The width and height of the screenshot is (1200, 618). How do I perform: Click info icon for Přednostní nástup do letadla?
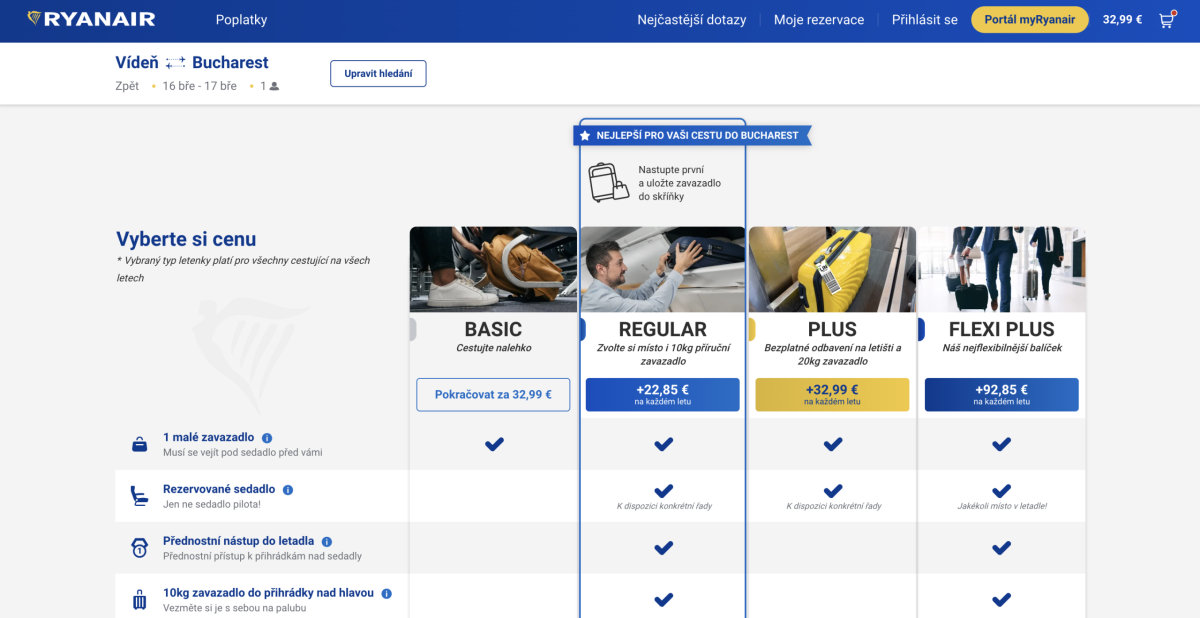327,542
